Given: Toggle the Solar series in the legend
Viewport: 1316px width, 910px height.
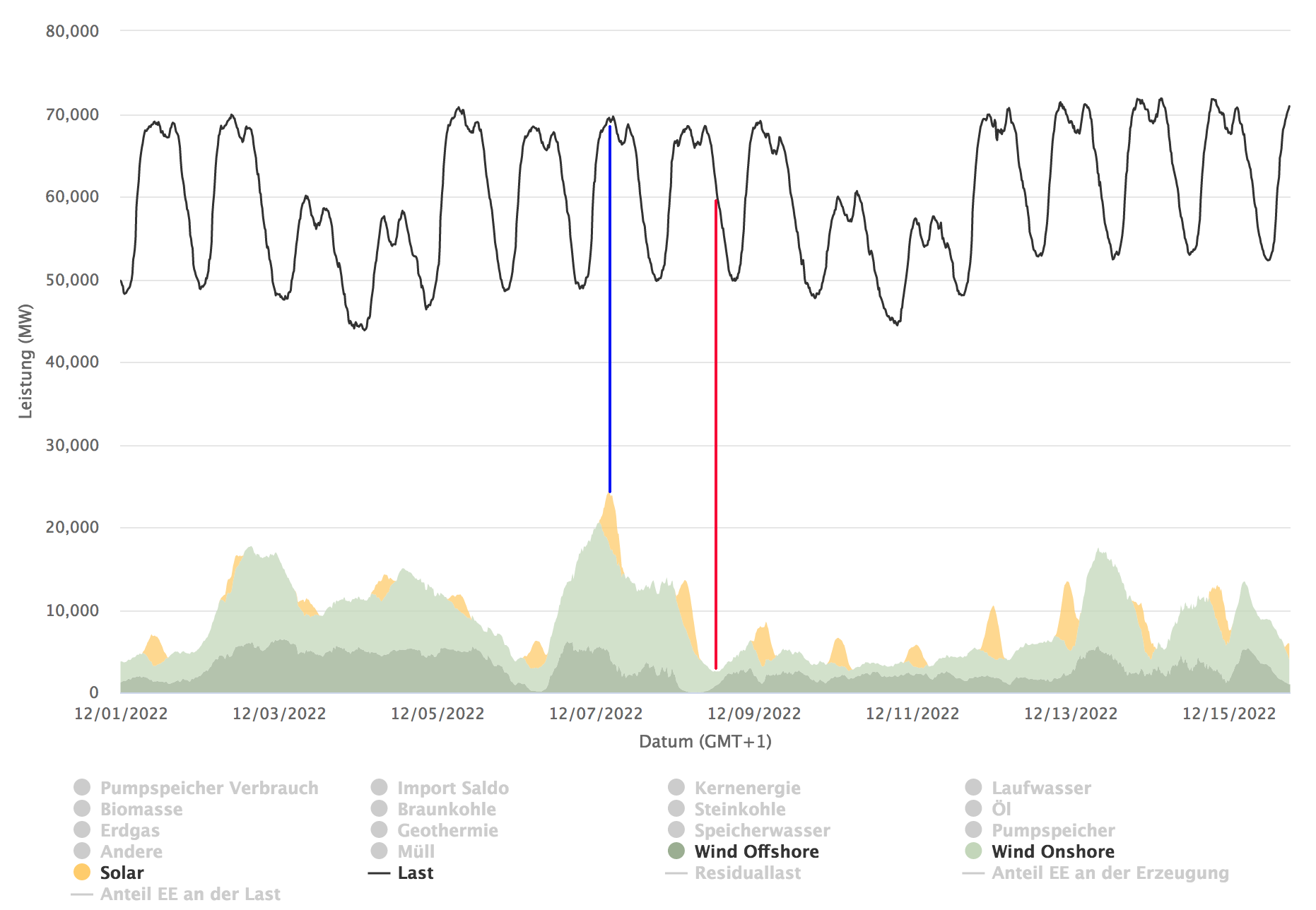Looking at the screenshot, I should pos(121,873).
